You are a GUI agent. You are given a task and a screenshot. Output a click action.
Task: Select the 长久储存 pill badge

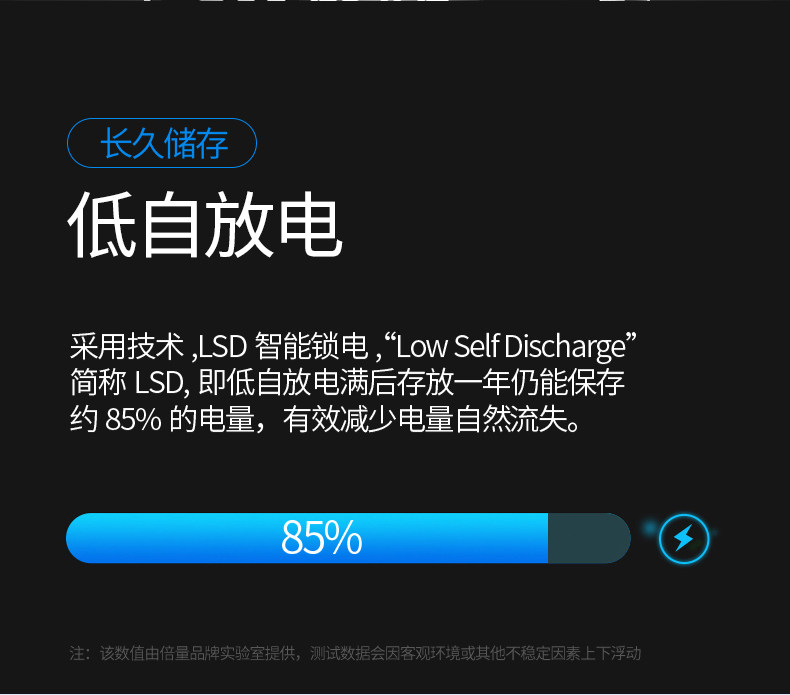click(x=162, y=143)
